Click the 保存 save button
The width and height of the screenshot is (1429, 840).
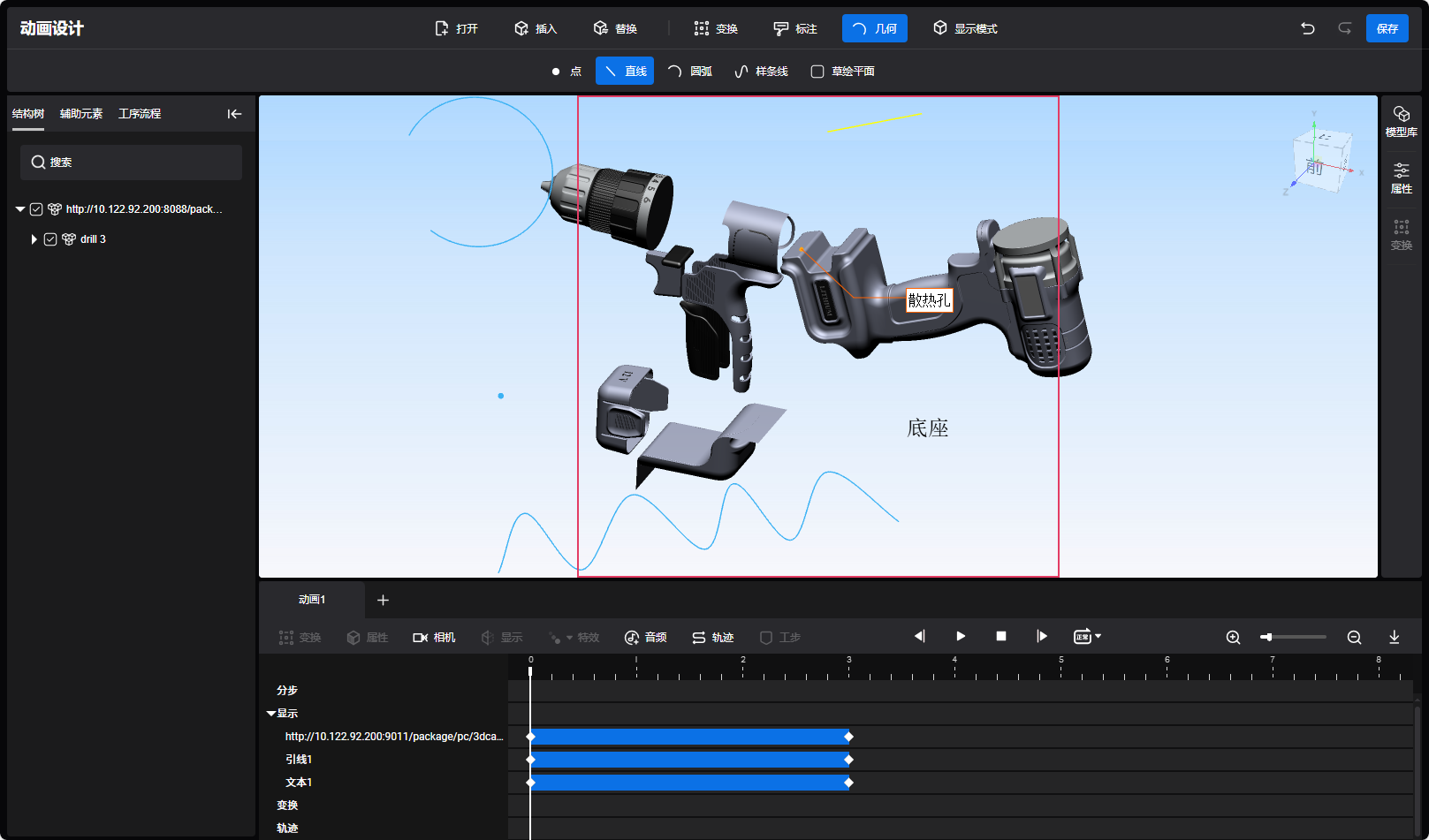[x=1387, y=28]
